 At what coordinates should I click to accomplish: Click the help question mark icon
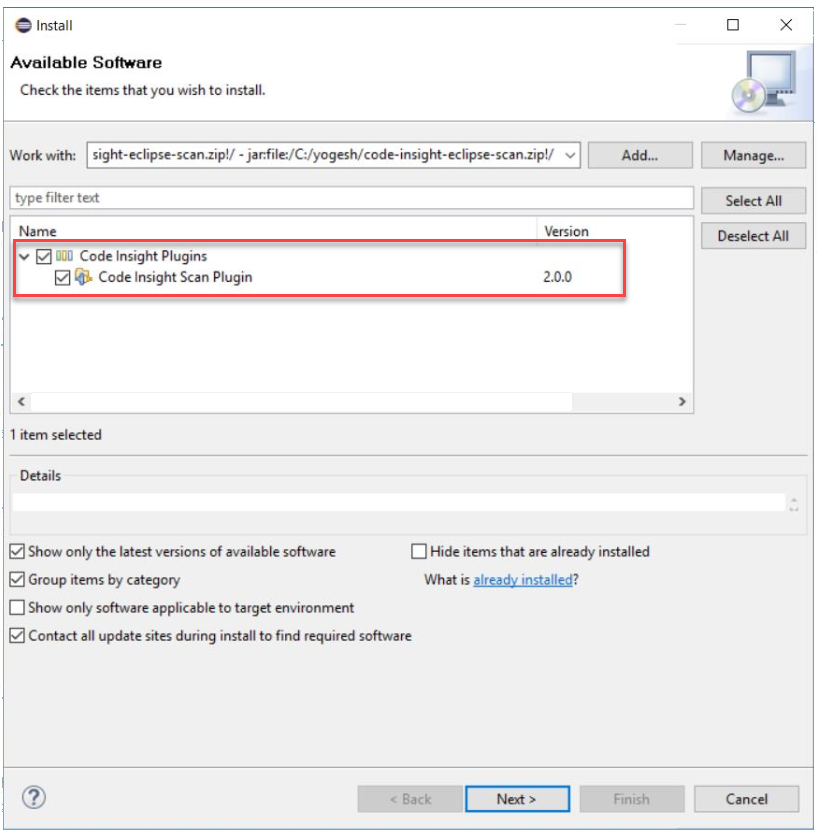tap(34, 797)
